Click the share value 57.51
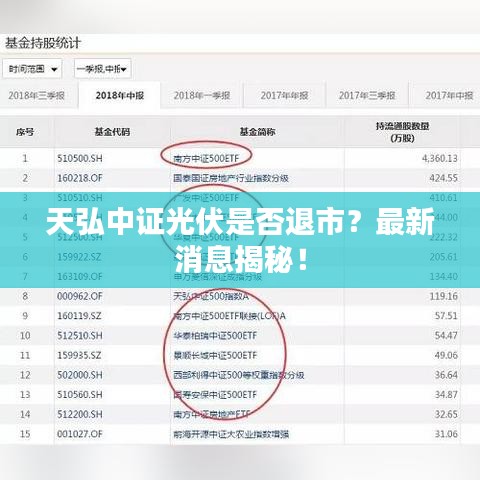Viewport: 480px width, 480px height. coord(446,316)
